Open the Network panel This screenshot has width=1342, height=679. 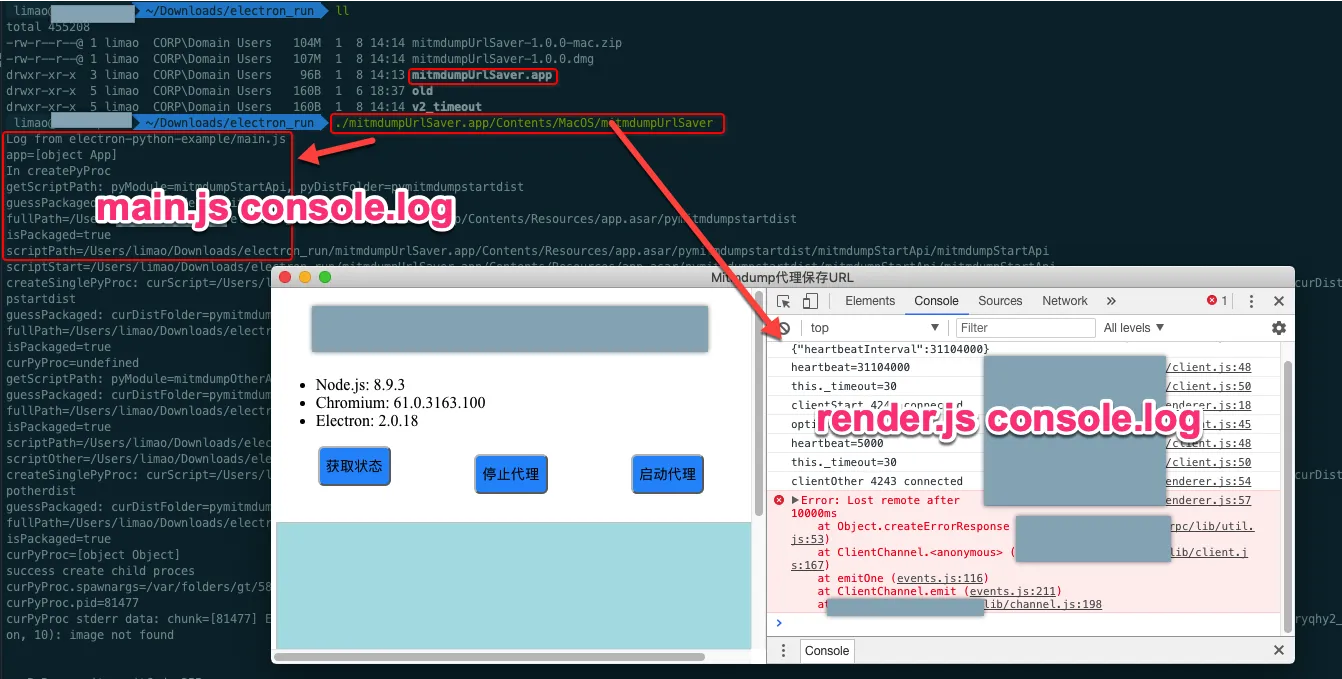(1064, 300)
